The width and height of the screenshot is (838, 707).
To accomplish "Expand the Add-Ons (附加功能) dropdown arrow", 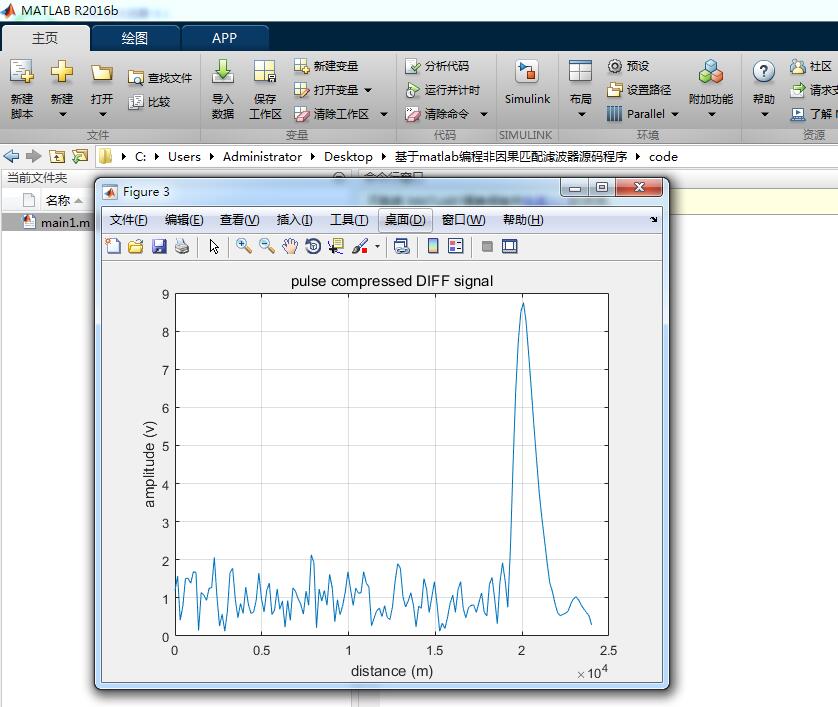I will coord(711,114).
